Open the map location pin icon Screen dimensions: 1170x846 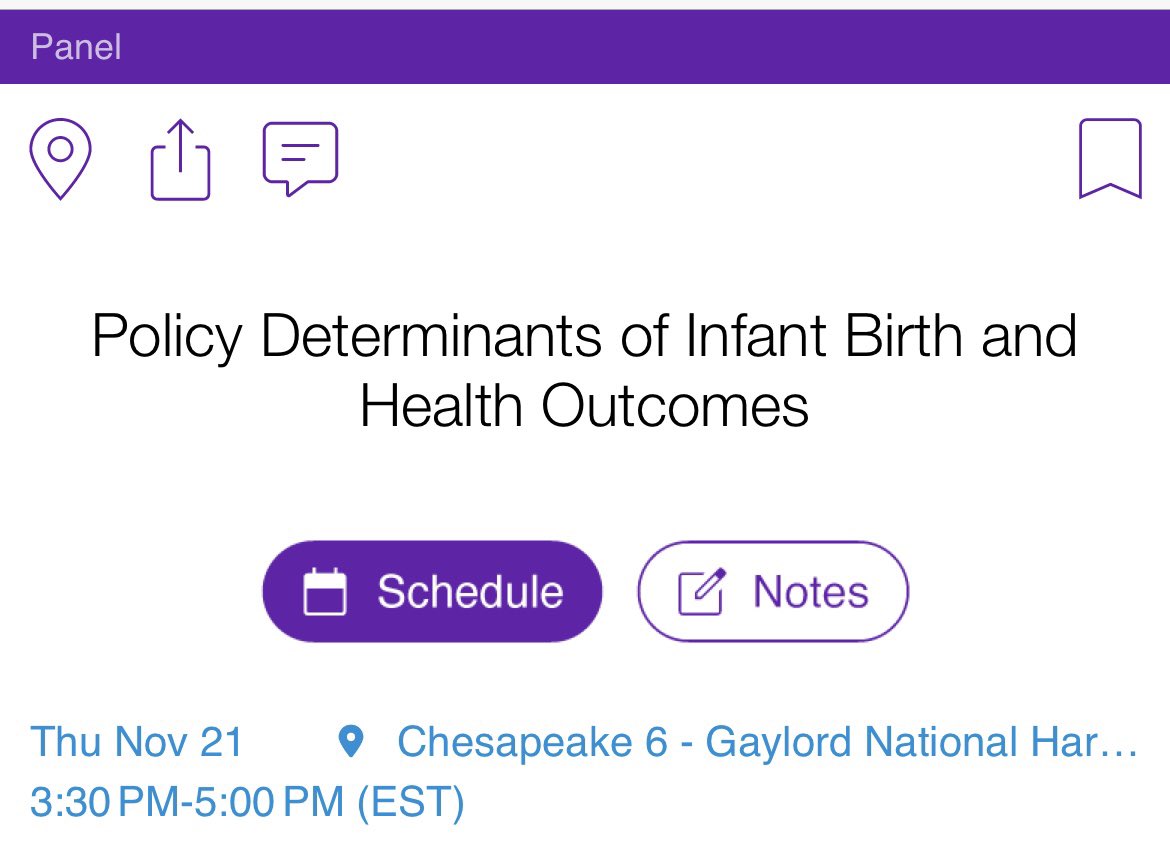(60, 158)
